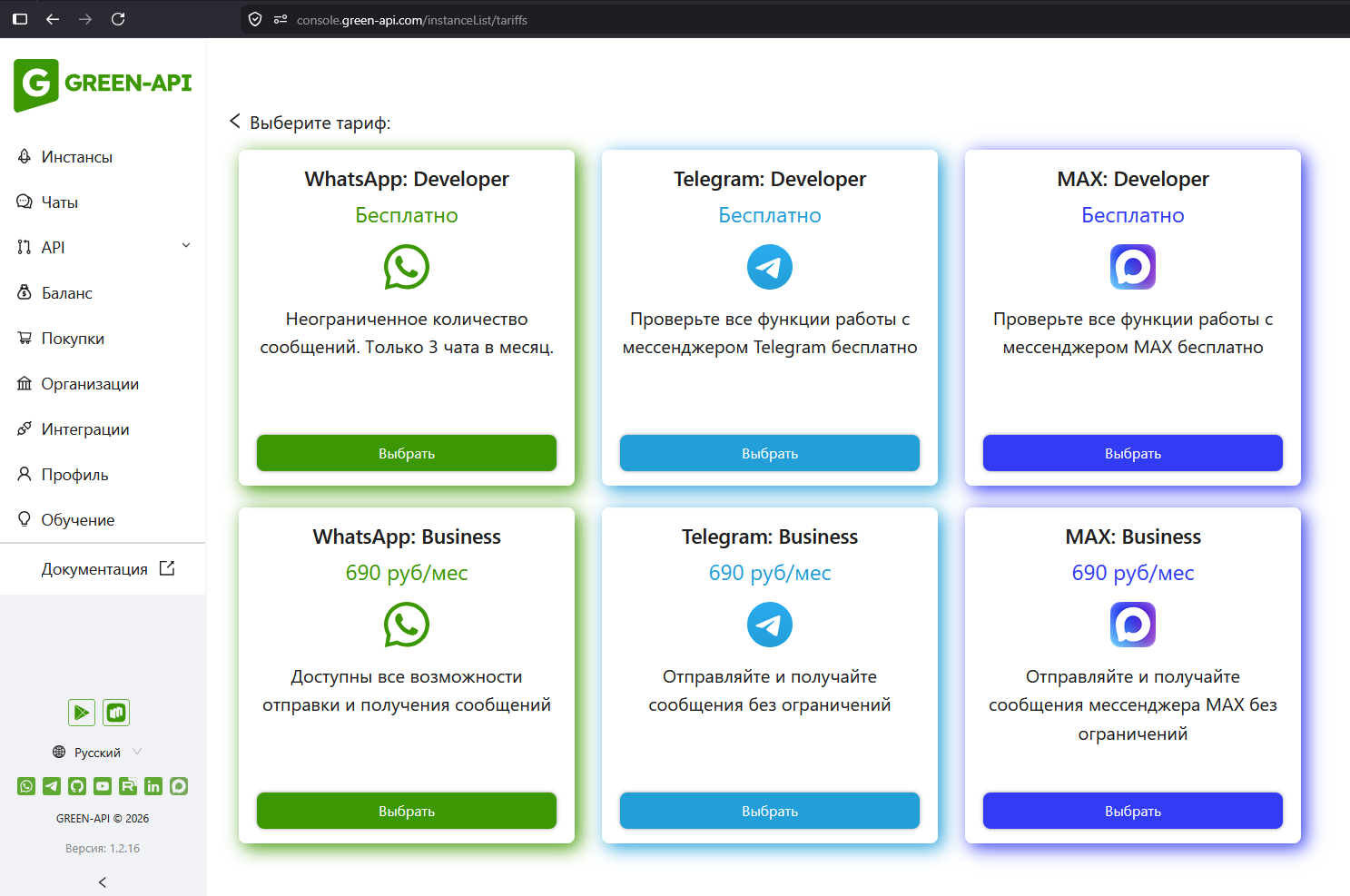Click the "Только 3 чата в месяц" description
The height and width of the screenshot is (896, 1350).
point(459,348)
